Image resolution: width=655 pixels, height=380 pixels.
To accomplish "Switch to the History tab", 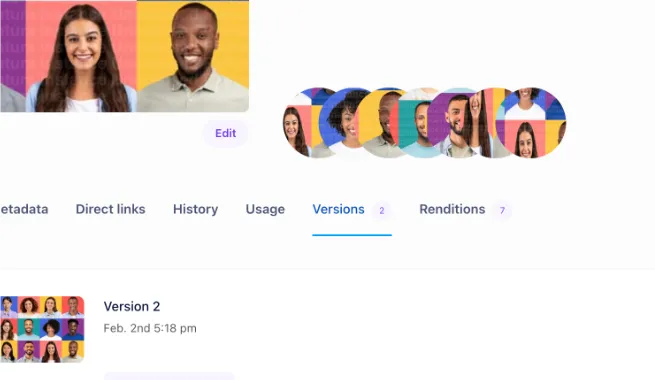I will point(195,209).
